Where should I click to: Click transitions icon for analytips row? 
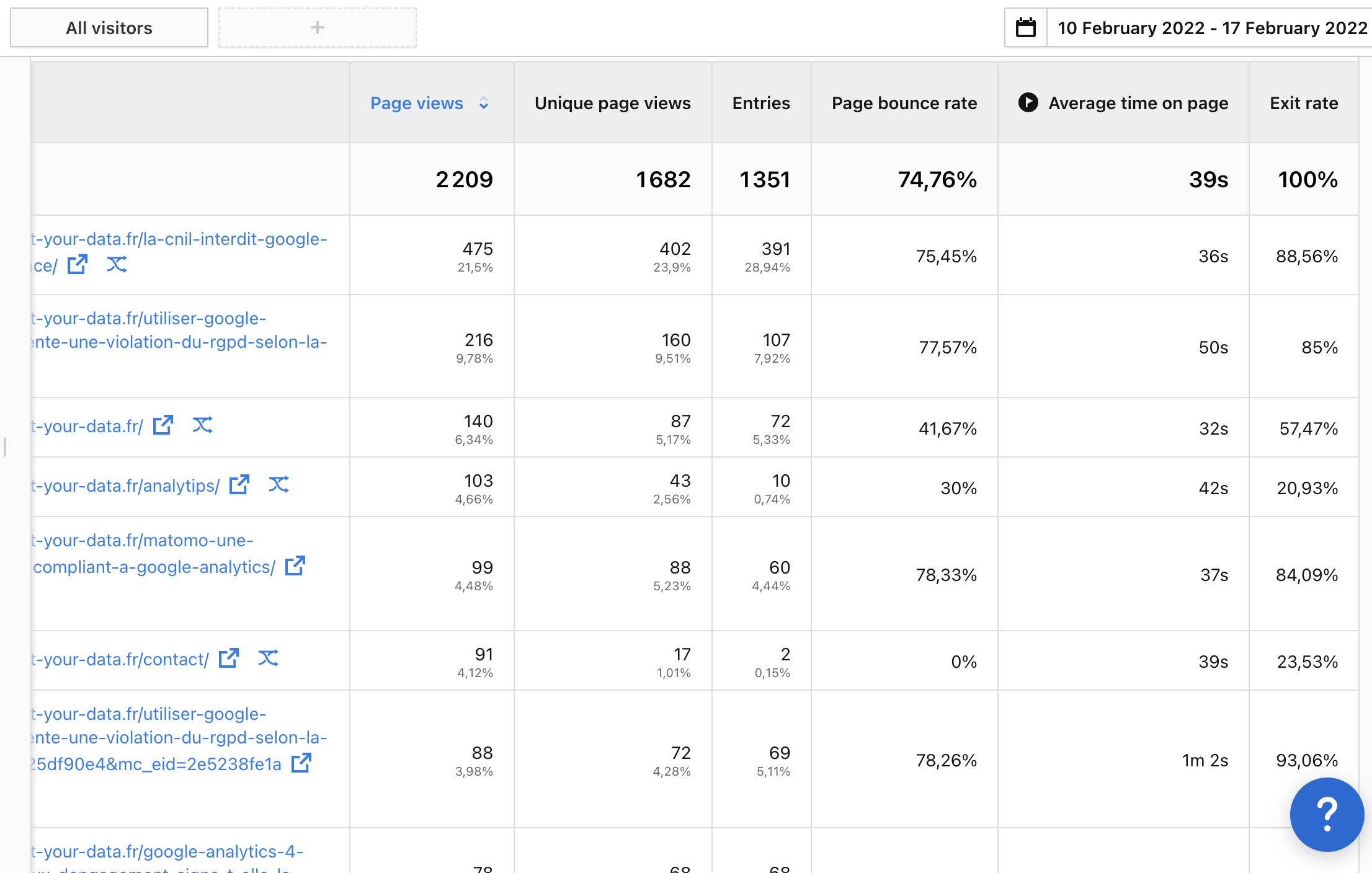pos(278,485)
